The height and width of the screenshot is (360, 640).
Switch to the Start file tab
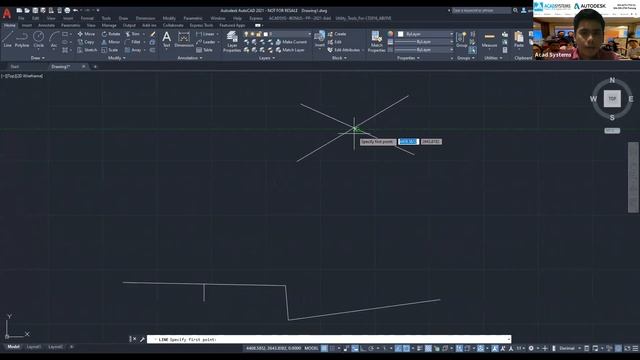pos(15,67)
